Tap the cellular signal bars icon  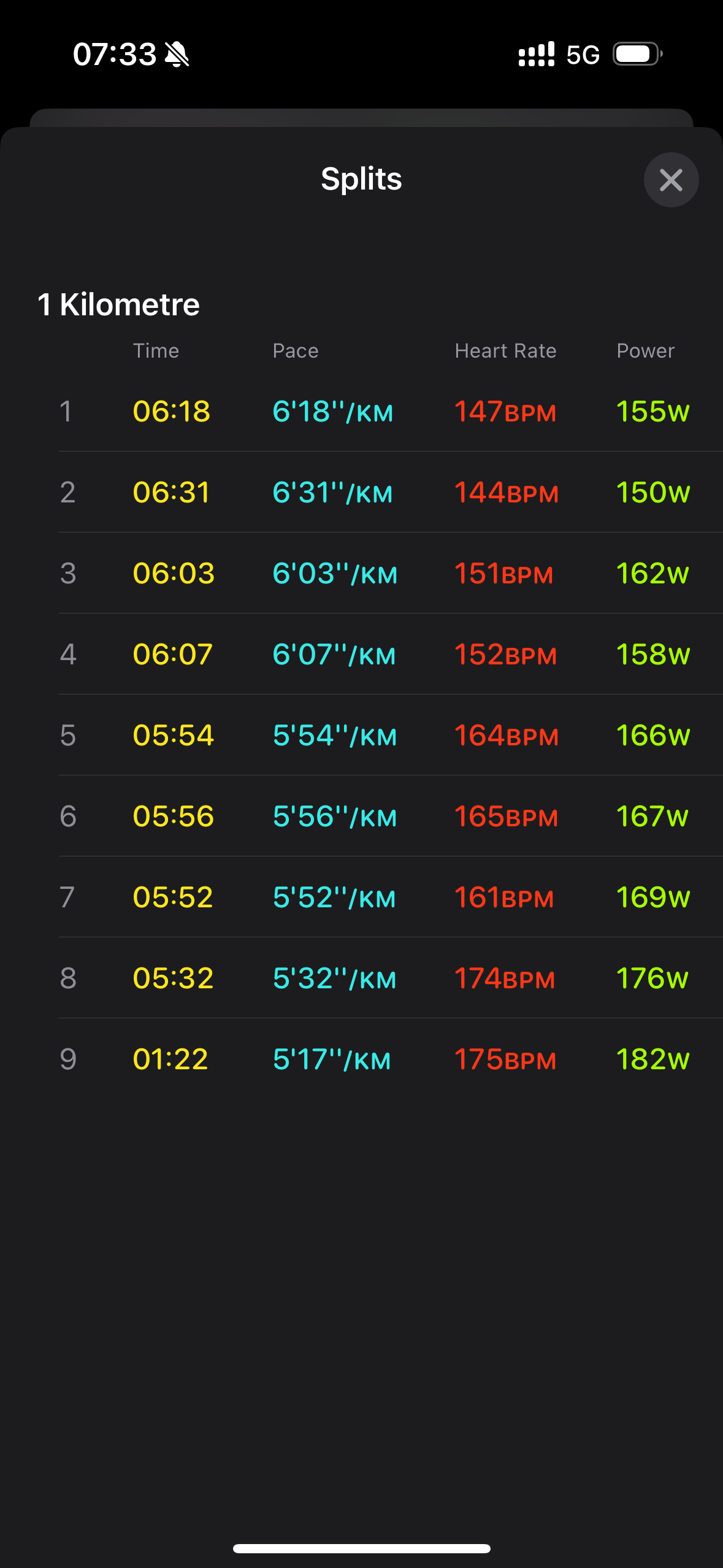pos(536,55)
